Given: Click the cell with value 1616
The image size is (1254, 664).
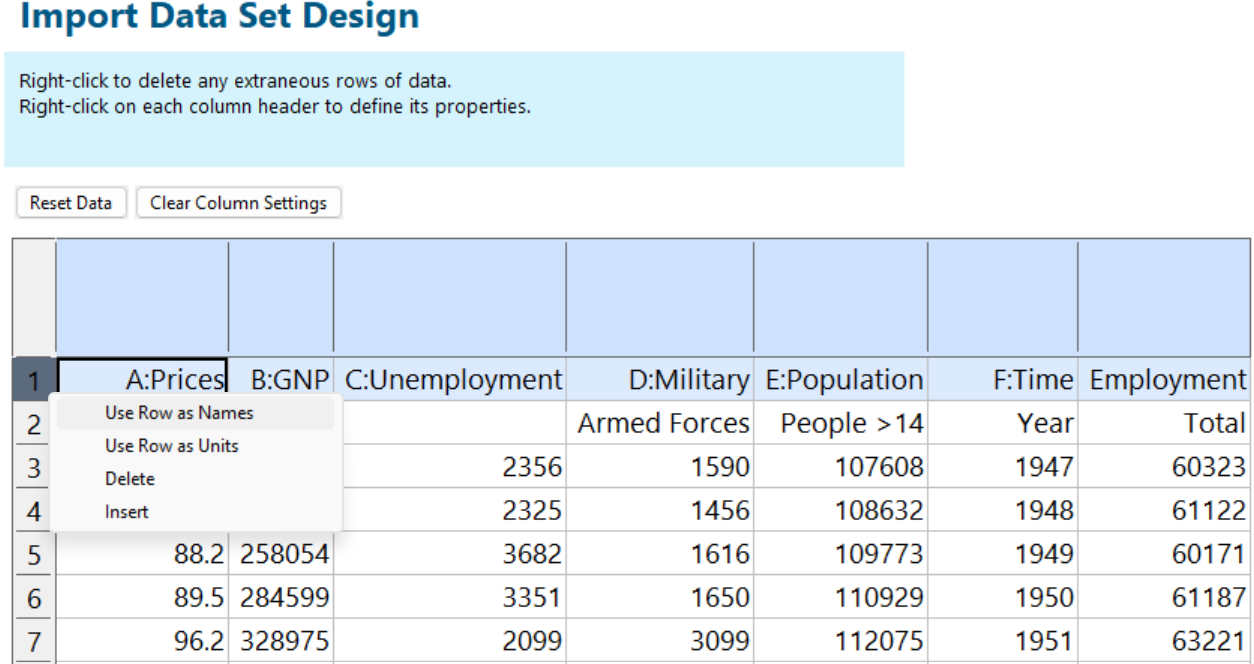Looking at the screenshot, I should [x=660, y=554].
